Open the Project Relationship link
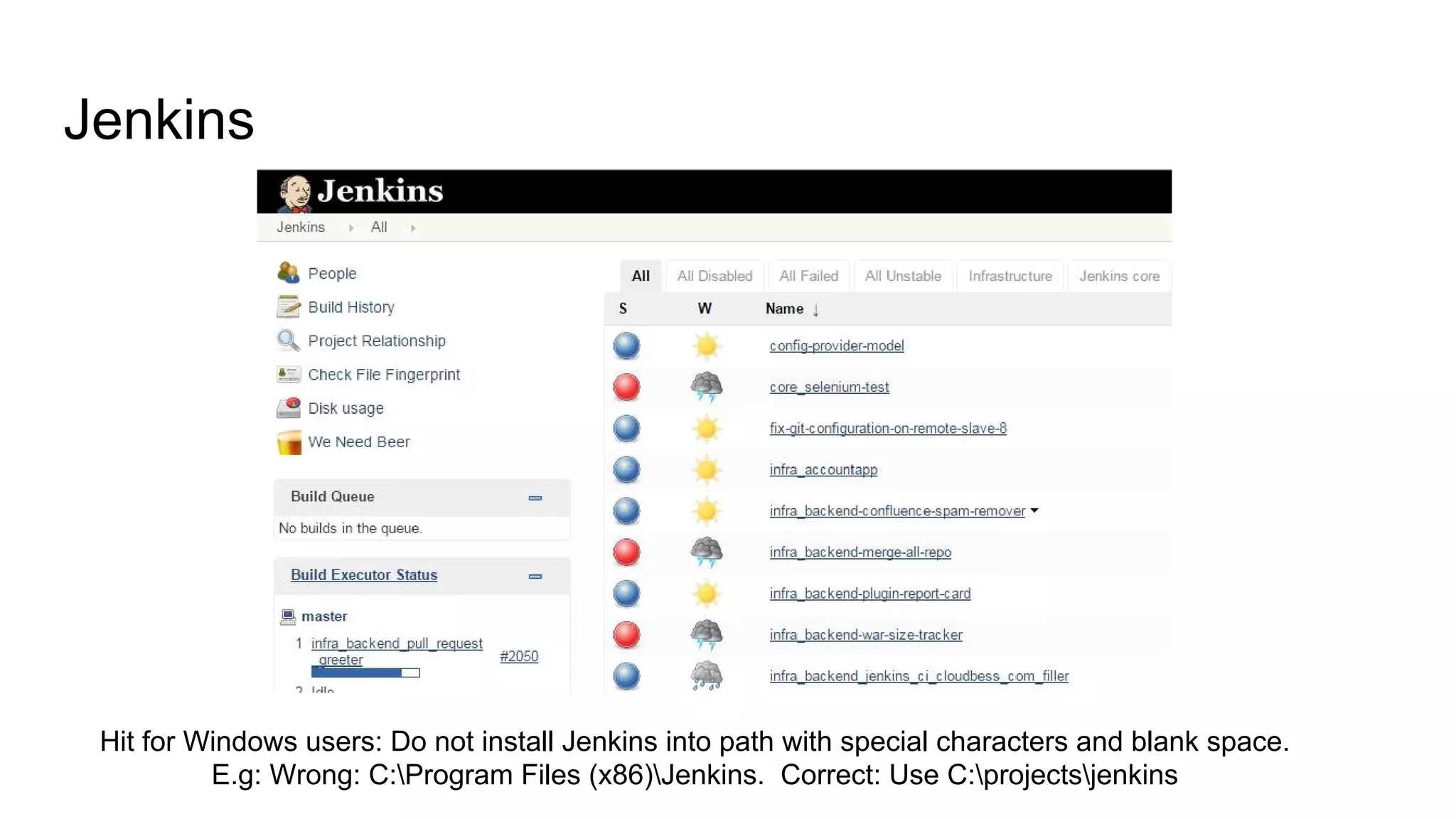 click(377, 341)
